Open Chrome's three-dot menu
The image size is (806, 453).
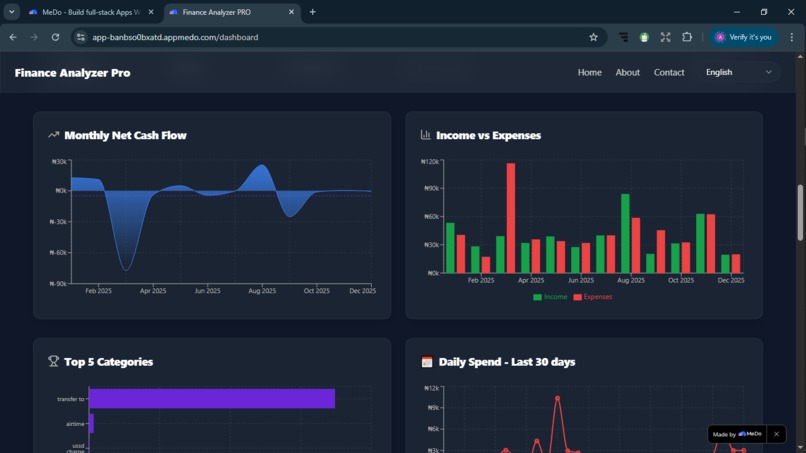(x=792, y=37)
